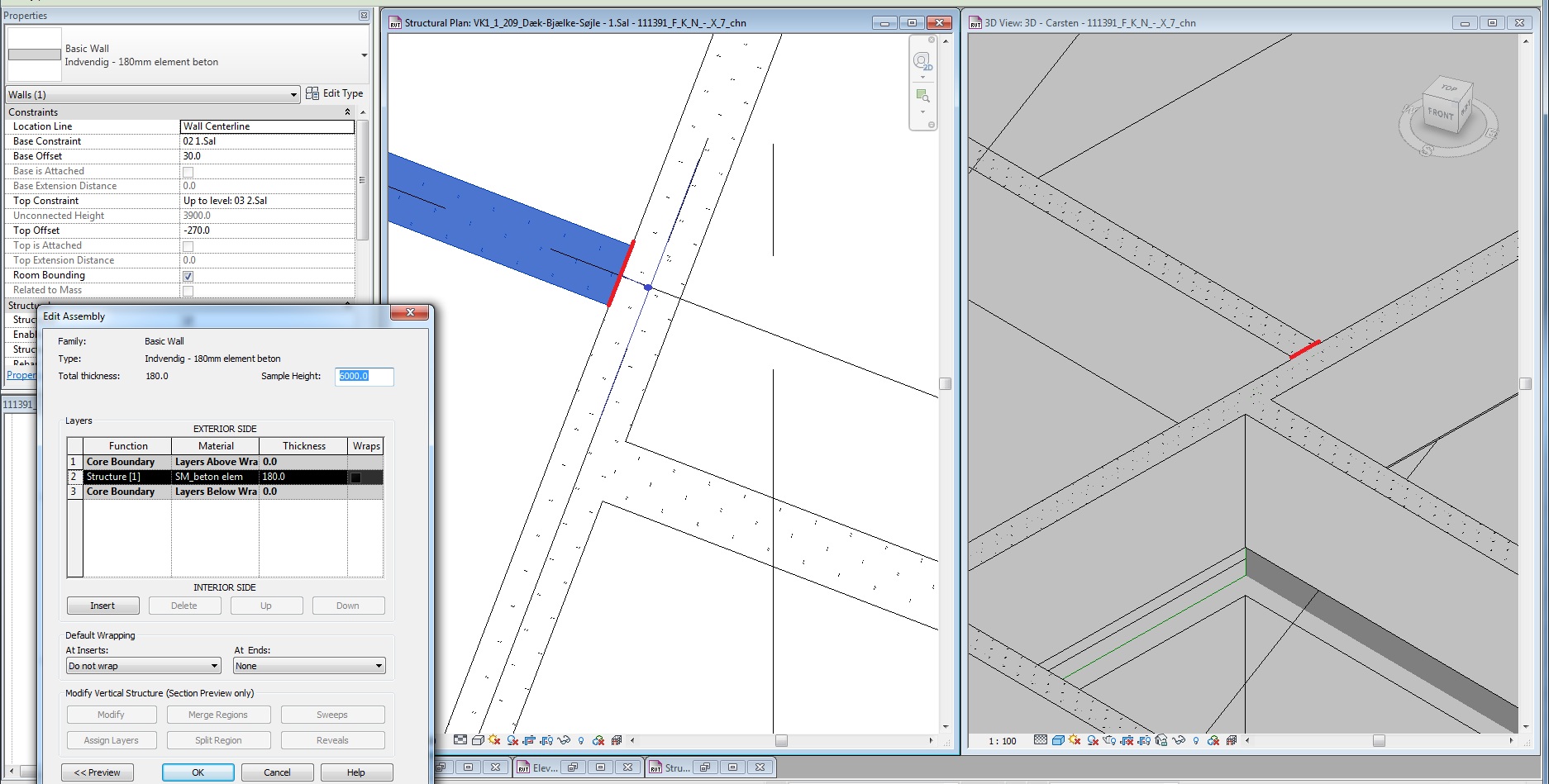This screenshot has width=1549, height=784.
Task: Click the 3D view horizontal scrollbar thumb
Action: [x=1379, y=740]
